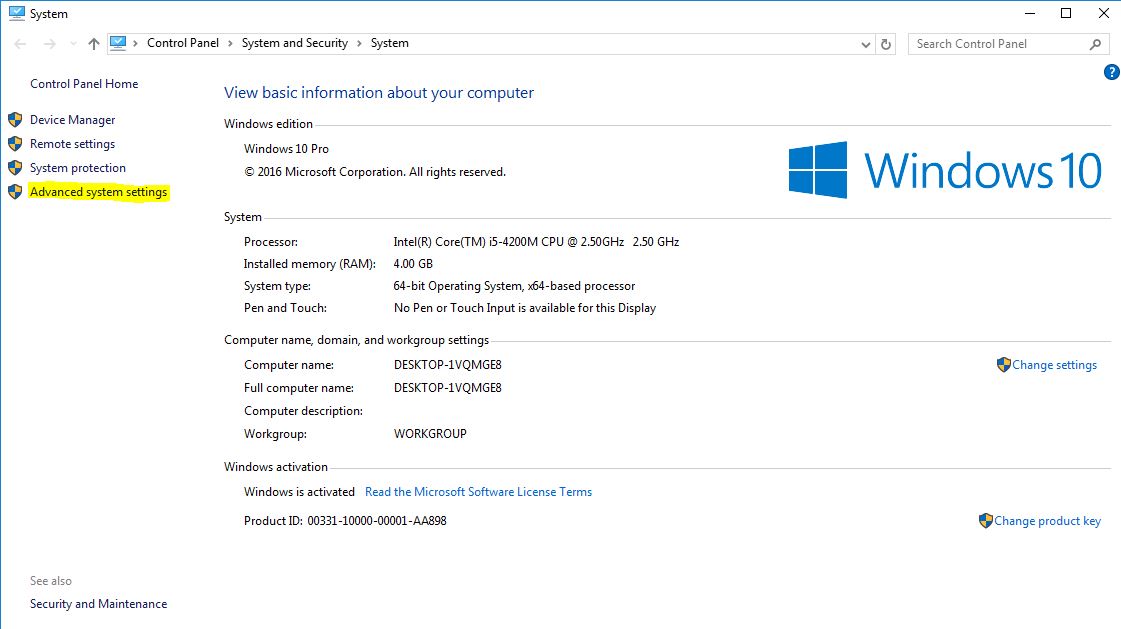Viewport: 1121px width, 629px height.
Task: Click the Control Panel icon in the address bar
Action: tap(119, 43)
